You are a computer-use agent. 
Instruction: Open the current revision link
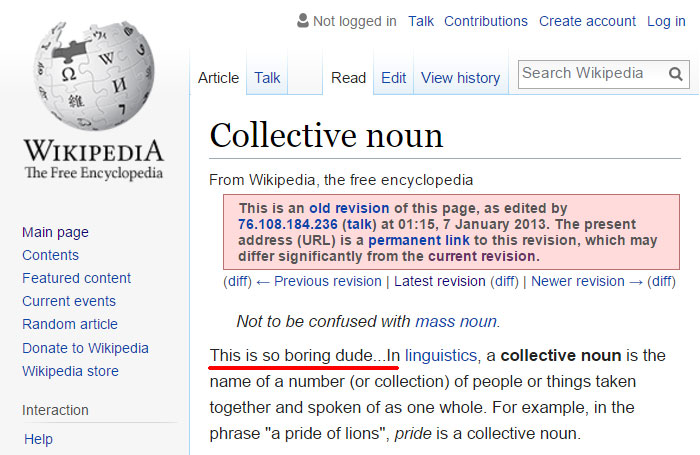coord(482,256)
